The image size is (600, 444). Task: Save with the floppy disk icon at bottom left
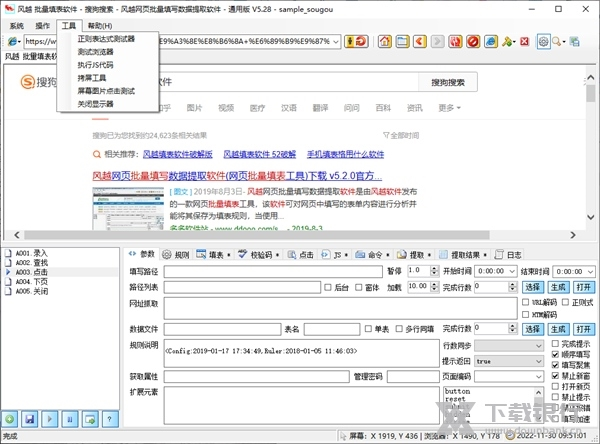(x=30, y=419)
